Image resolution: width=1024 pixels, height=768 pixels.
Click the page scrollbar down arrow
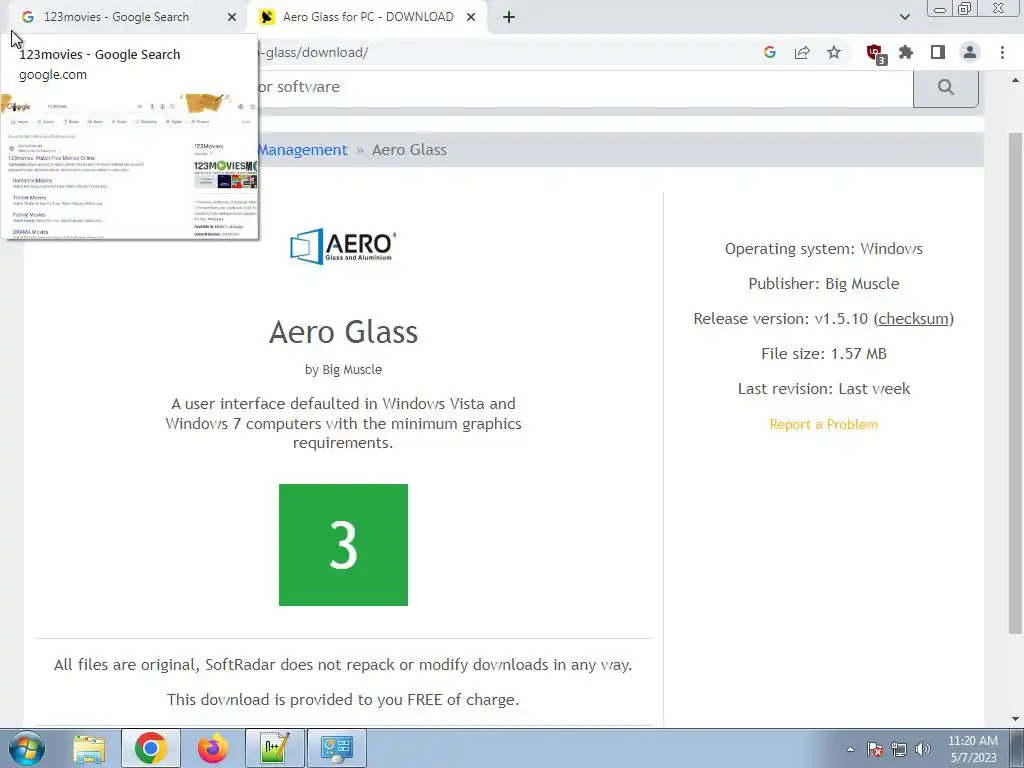pyautogui.click(x=1015, y=719)
